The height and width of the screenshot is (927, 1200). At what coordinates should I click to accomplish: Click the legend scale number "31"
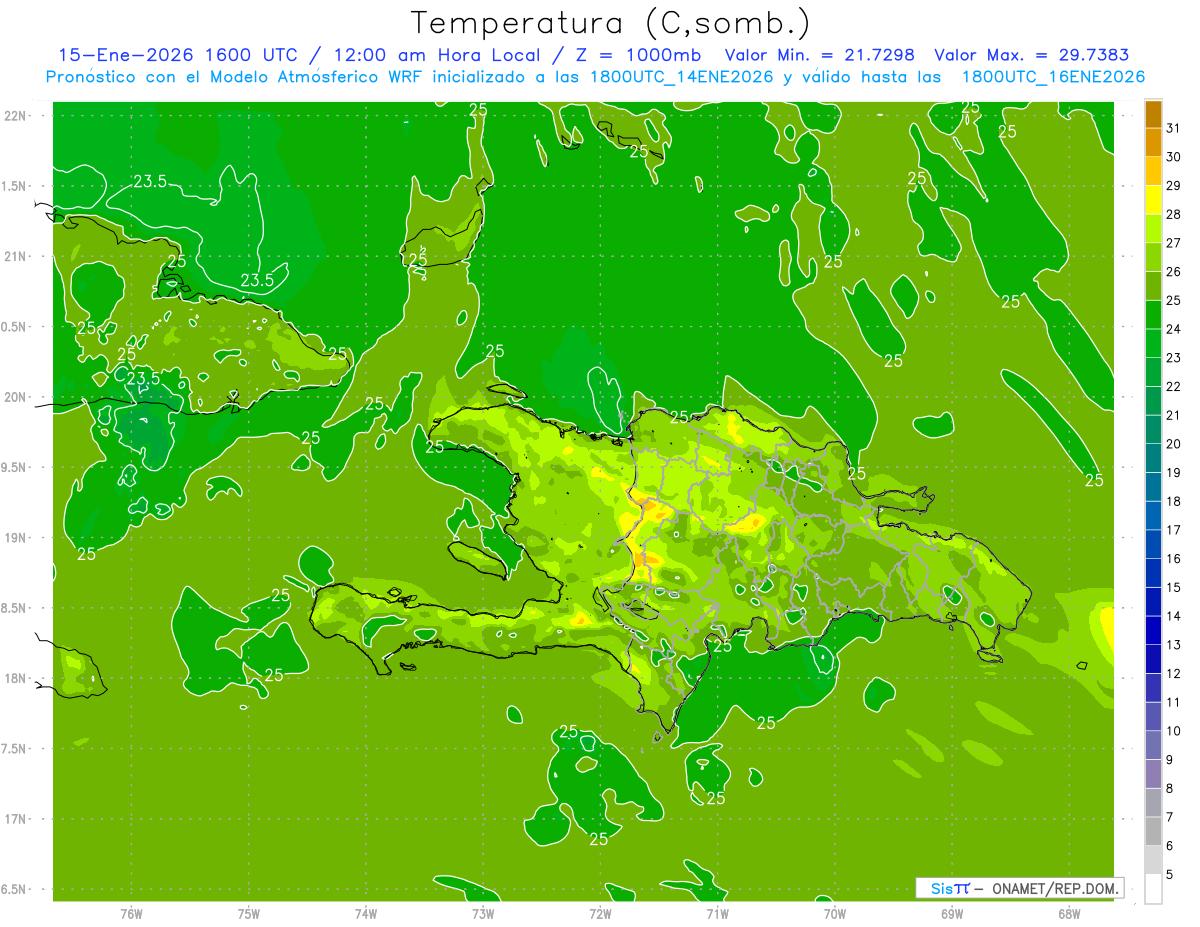coord(1174,128)
